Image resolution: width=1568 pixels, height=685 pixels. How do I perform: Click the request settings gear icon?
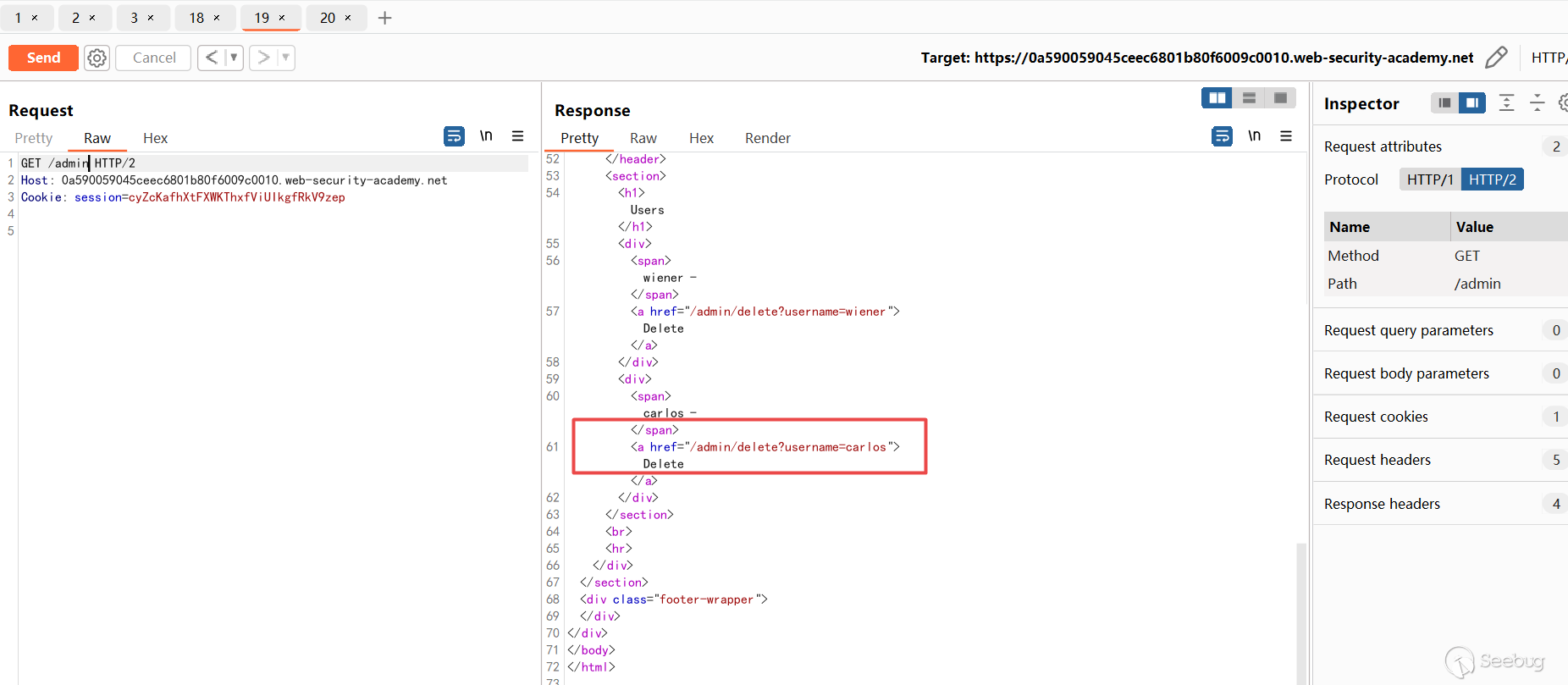point(97,58)
